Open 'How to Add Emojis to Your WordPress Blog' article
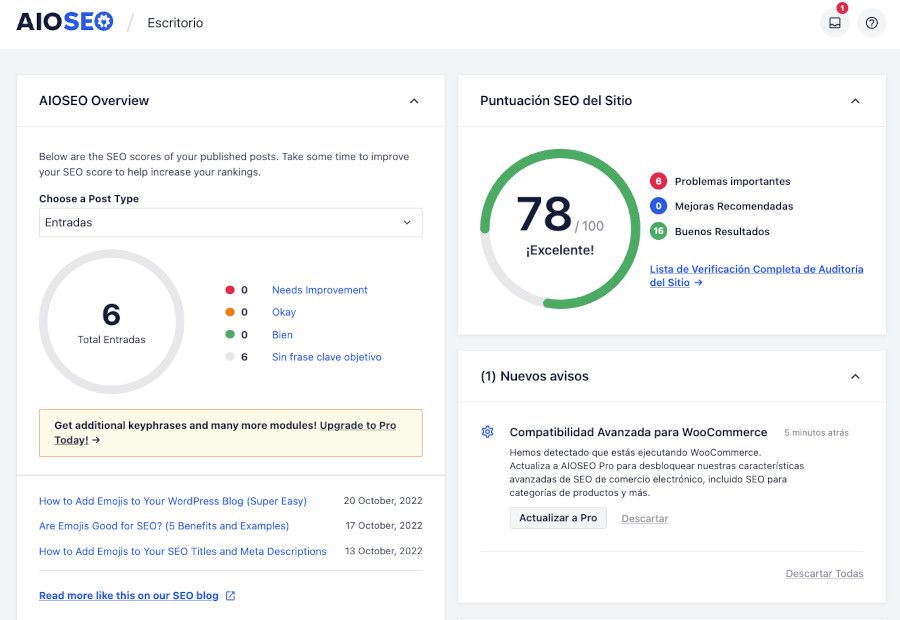This screenshot has height=620, width=900. (x=173, y=501)
